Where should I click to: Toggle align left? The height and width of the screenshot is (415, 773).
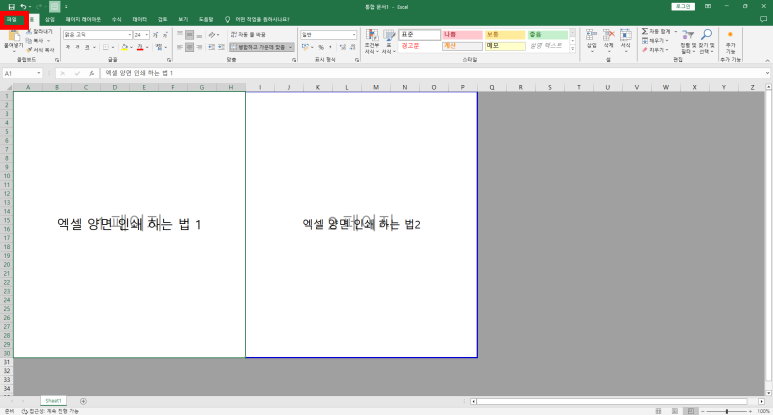coord(180,47)
